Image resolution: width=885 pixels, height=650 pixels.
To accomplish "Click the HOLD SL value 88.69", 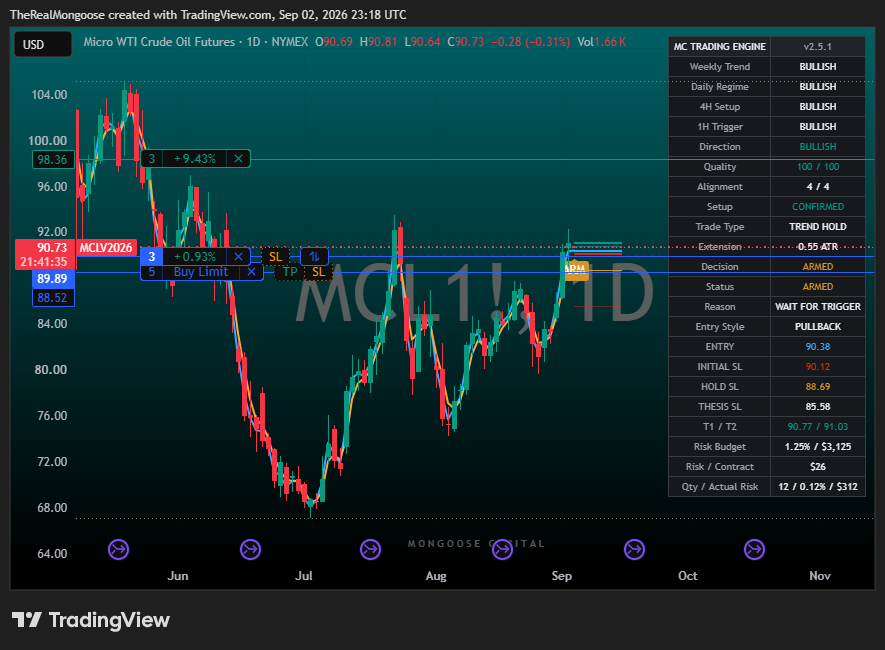I will (817, 387).
